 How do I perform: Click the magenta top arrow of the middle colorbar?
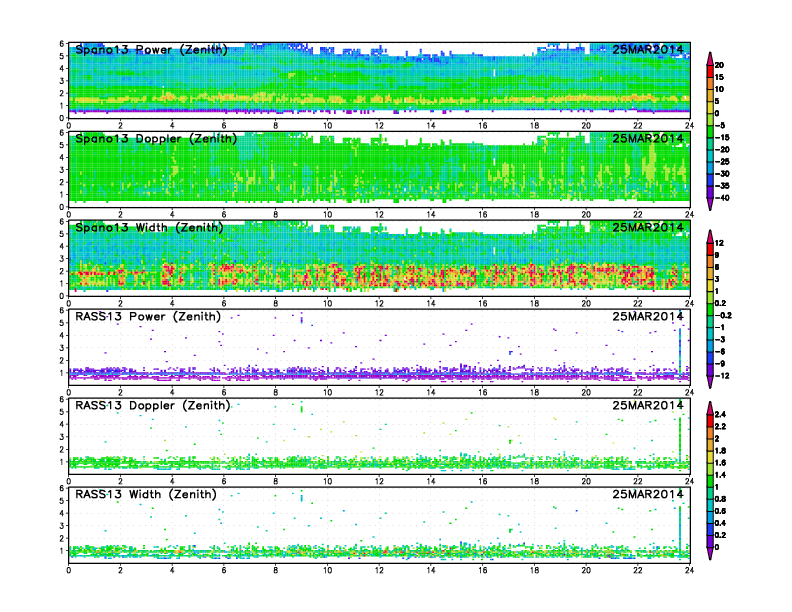pyautogui.click(x=710, y=236)
